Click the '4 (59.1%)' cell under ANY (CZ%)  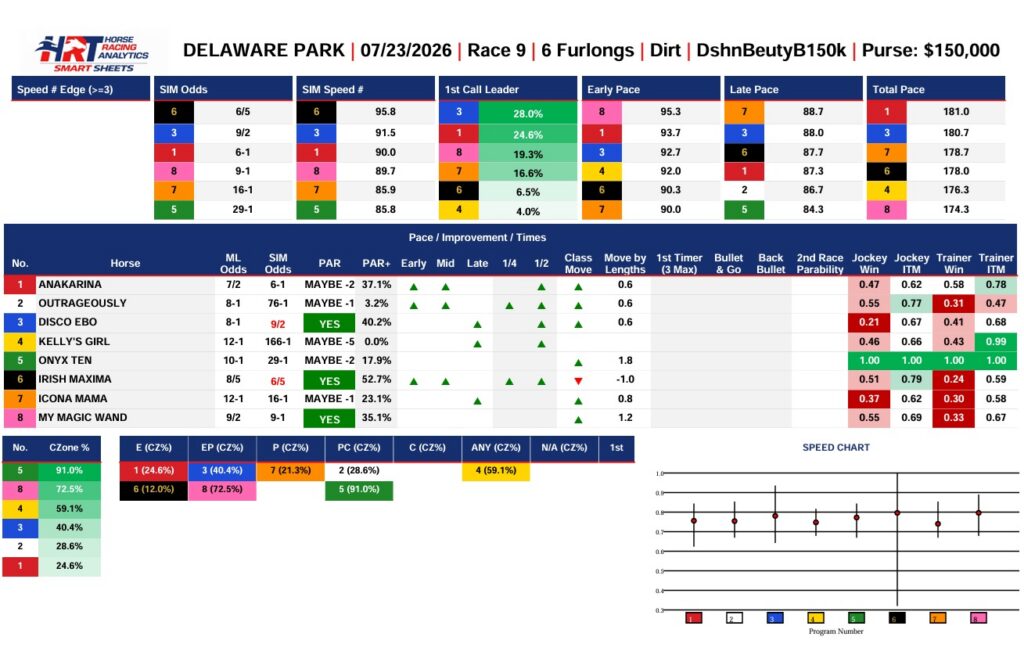(496, 471)
